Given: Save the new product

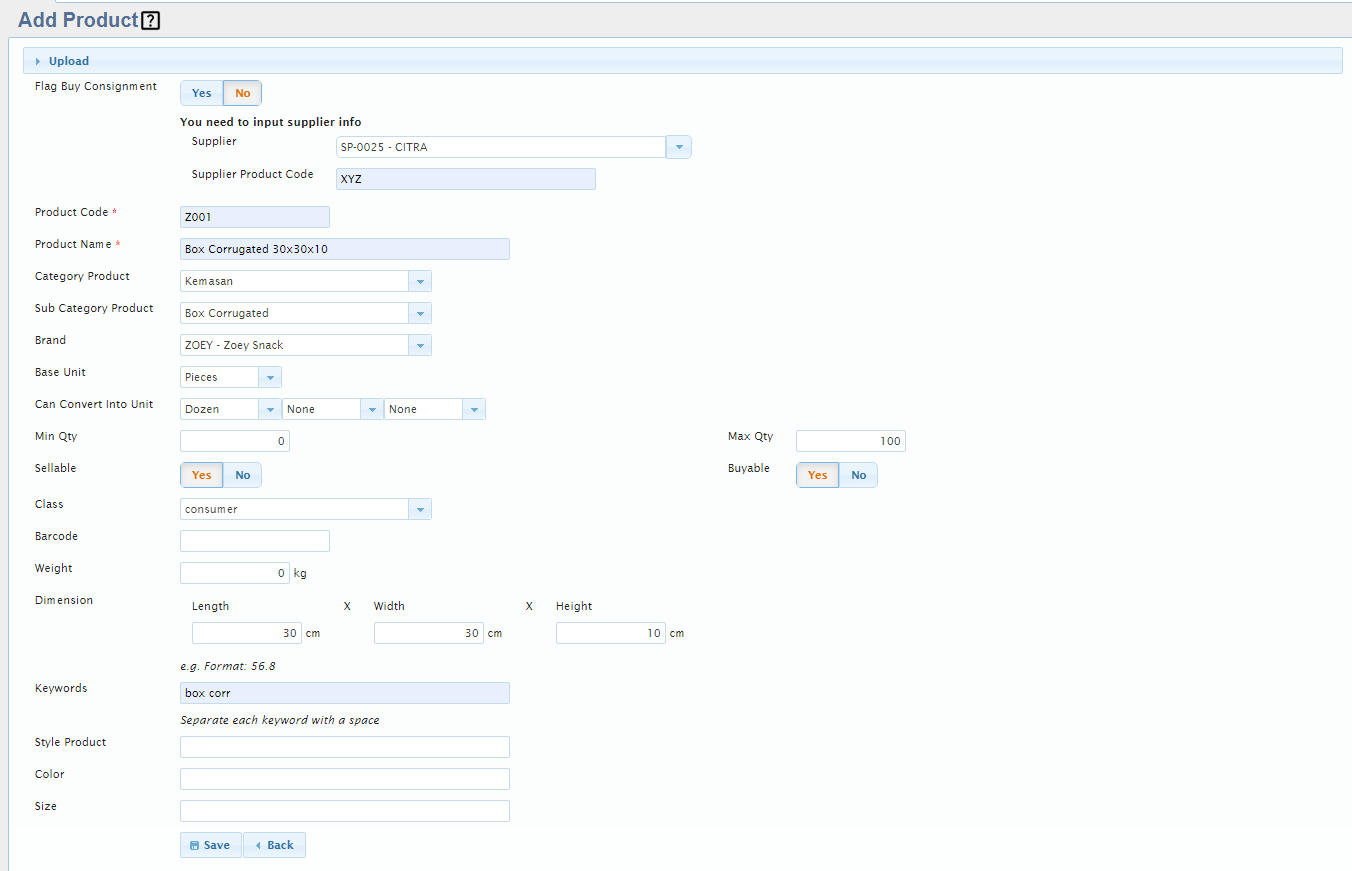Looking at the screenshot, I should (x=211, y=845).
